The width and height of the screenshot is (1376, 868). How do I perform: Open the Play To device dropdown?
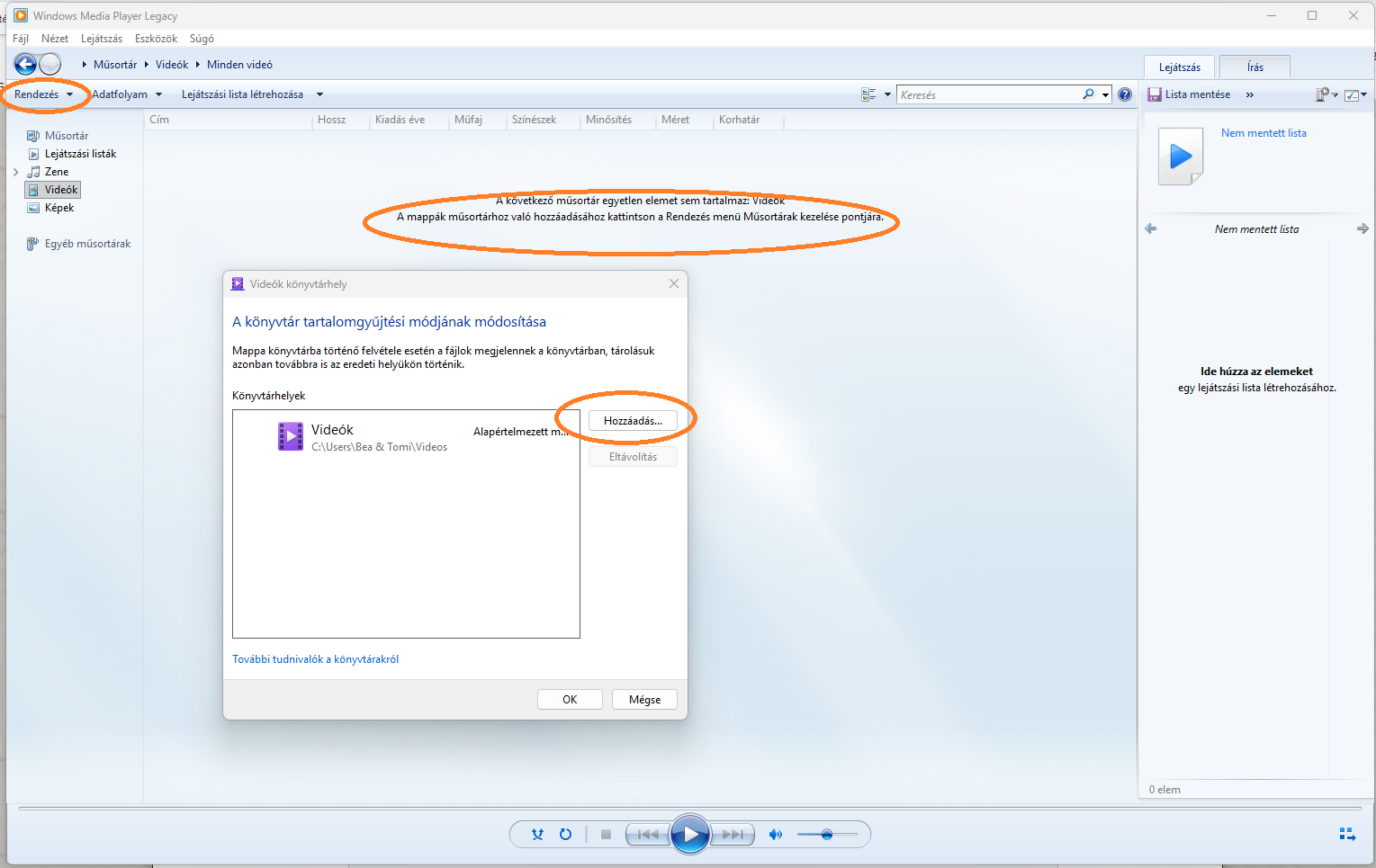point(1327,94)
